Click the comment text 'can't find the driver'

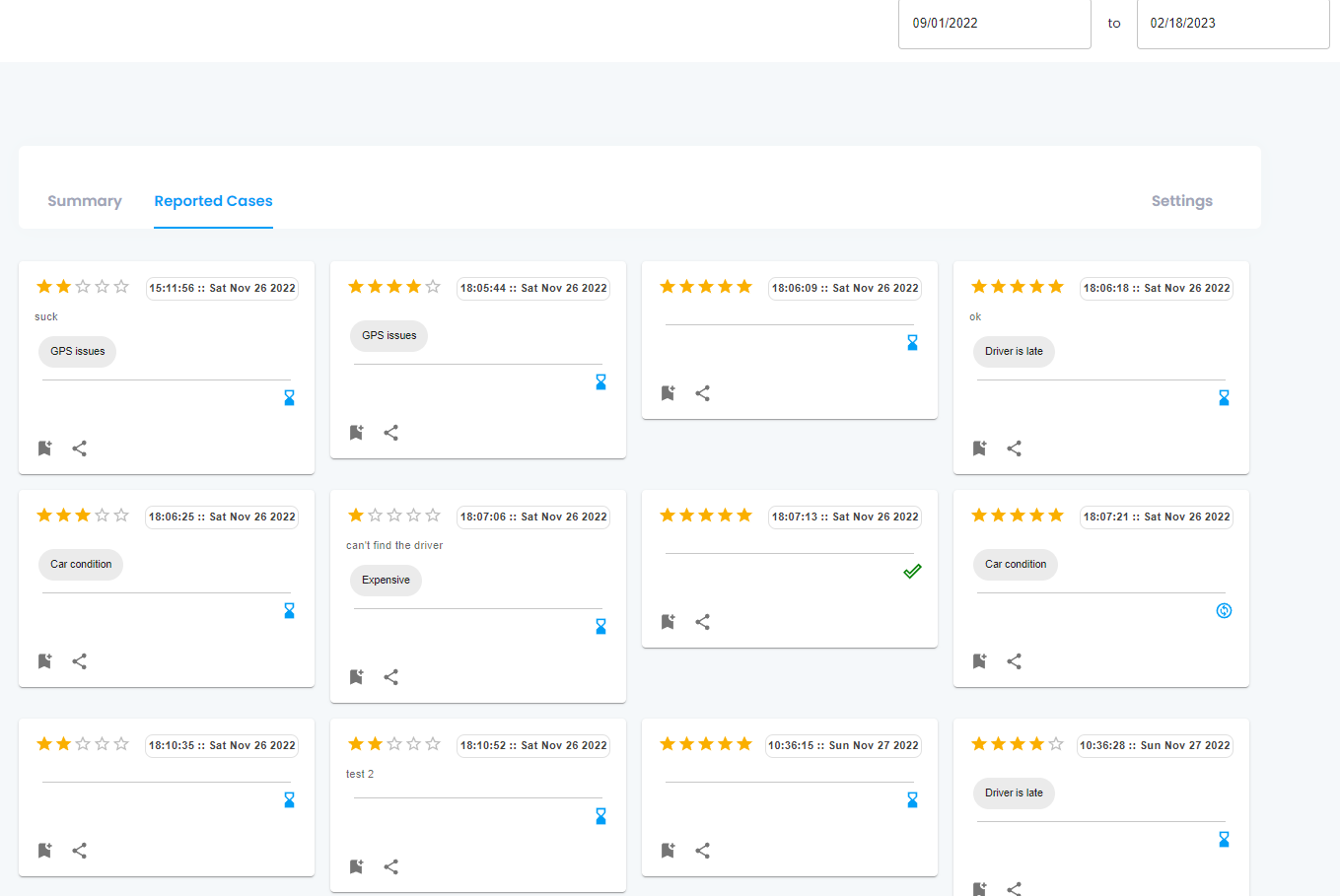[394, 545]
